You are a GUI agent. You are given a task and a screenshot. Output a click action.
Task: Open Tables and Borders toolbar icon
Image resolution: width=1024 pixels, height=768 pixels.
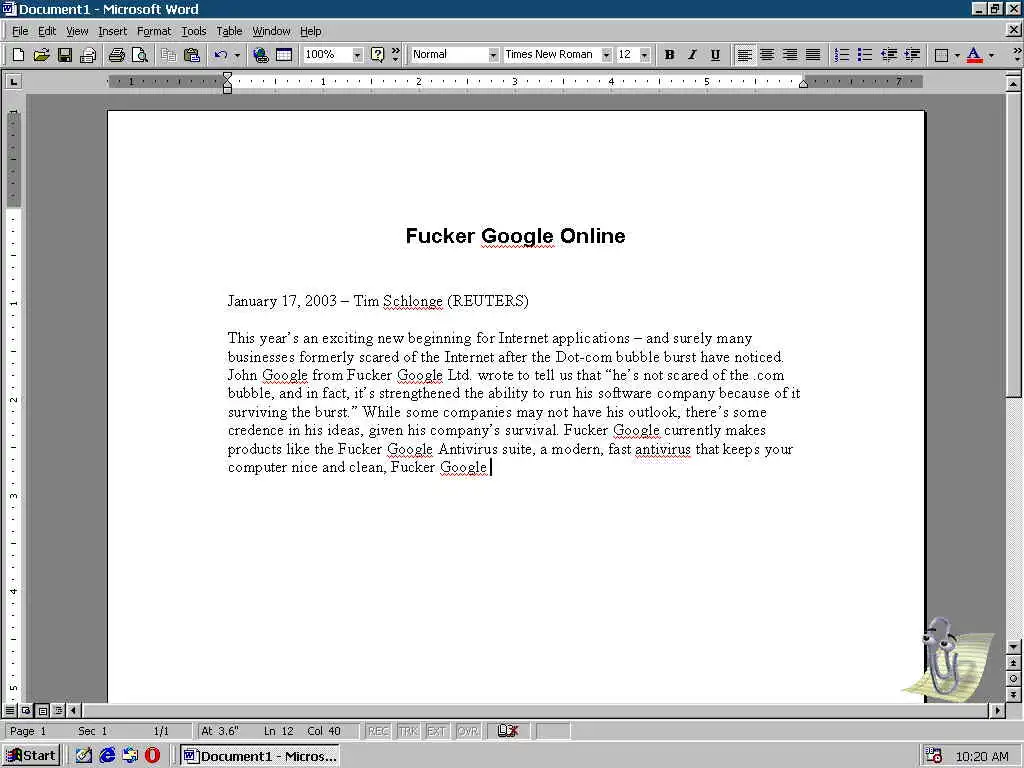click(284, 55)
